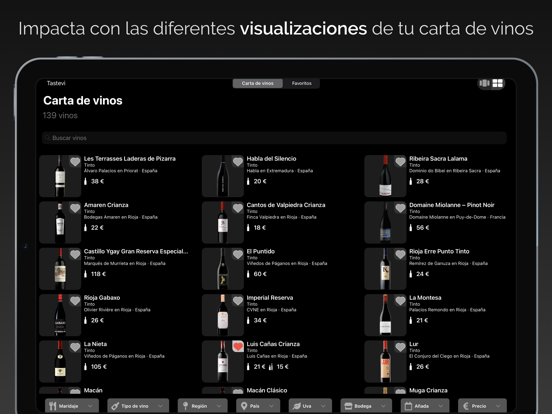The image size is (552, 414).
Task: Open Rioja Erre Punto Tinto bottle thumbnail
Action: click(x=385, y=269)
